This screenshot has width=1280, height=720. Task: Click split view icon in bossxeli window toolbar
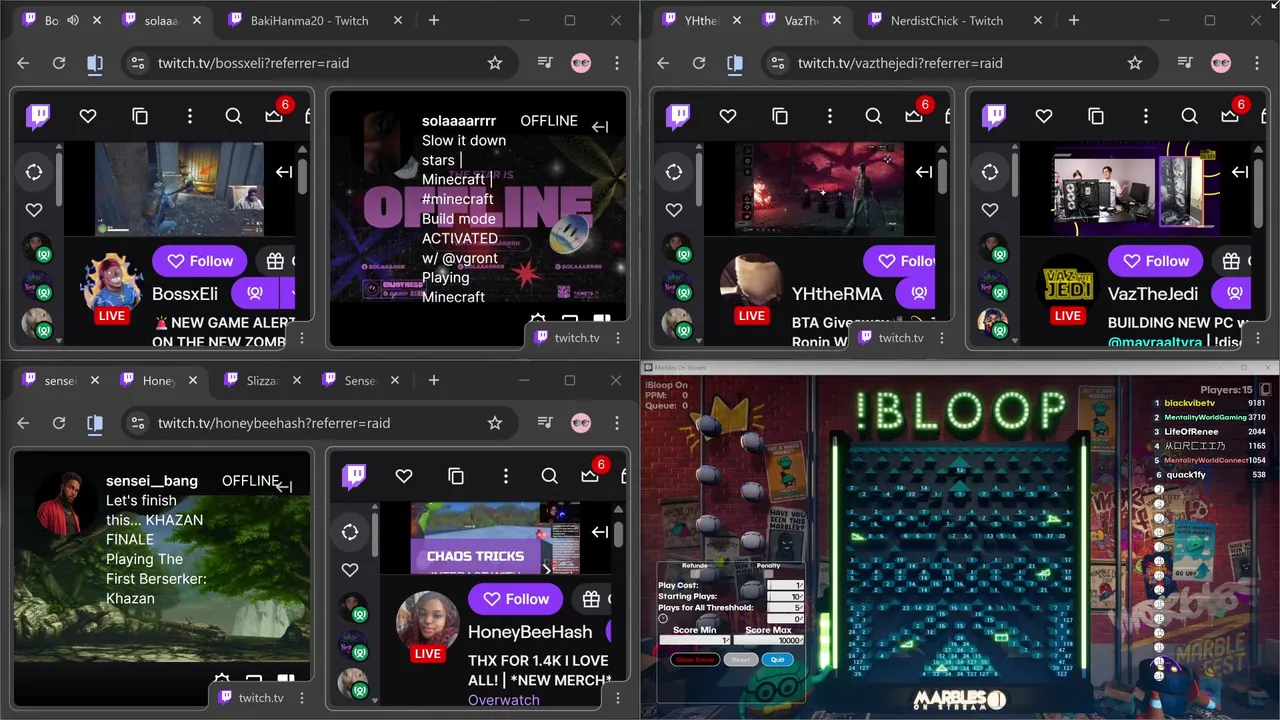95,63
